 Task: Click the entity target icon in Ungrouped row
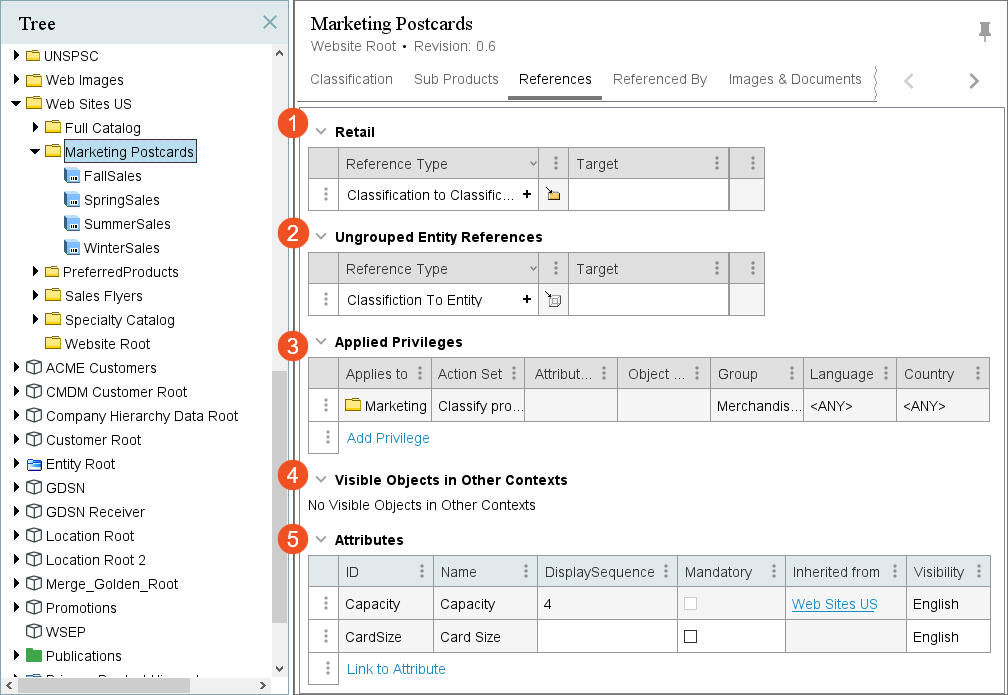(553, 300)
